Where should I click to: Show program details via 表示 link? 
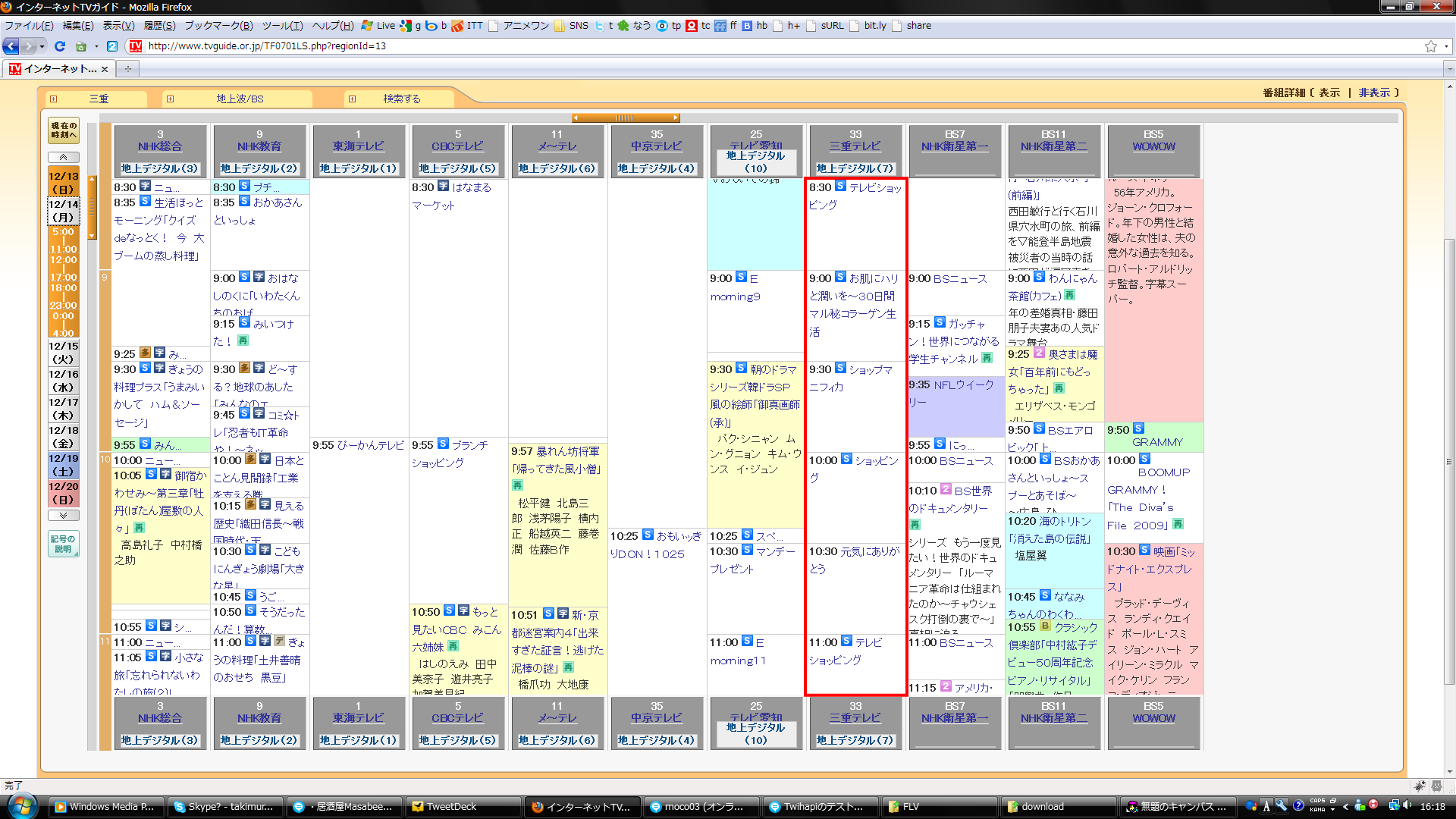[x=1329, y=93]
